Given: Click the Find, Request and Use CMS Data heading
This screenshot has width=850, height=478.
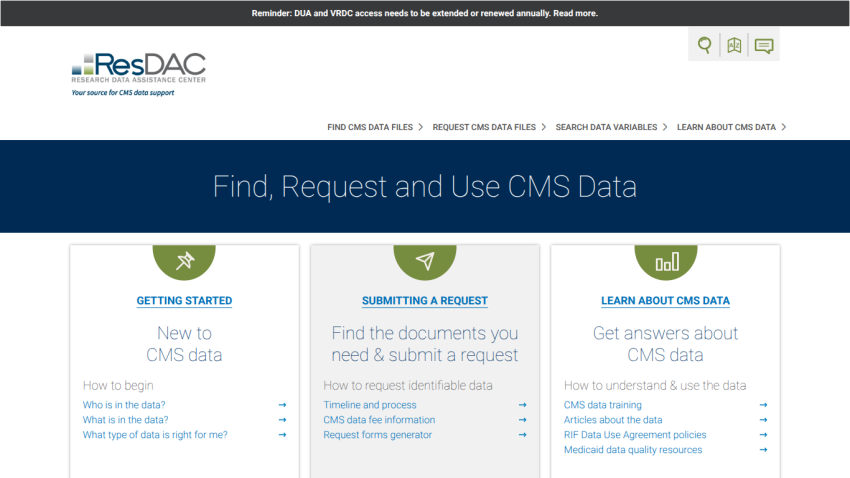Looking at the screenshot, I should coord(424,186).
